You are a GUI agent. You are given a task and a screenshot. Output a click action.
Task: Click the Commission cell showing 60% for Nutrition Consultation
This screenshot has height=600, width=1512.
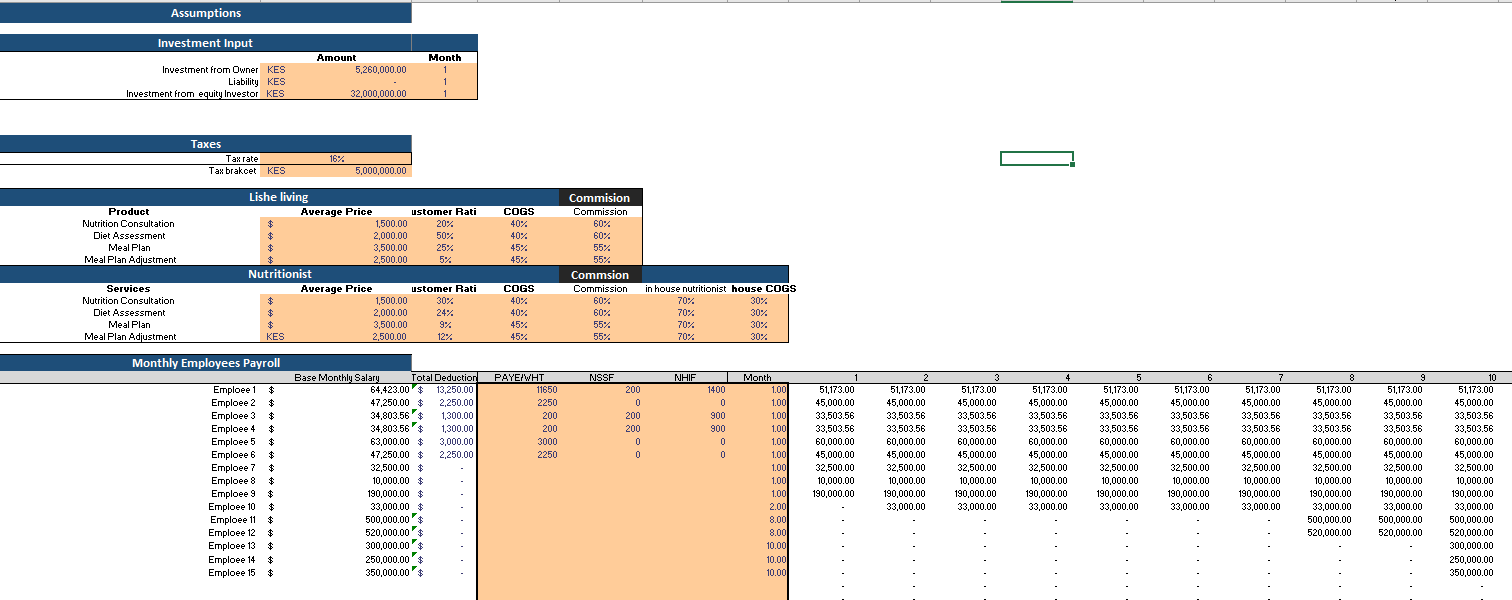pos(599,223)
